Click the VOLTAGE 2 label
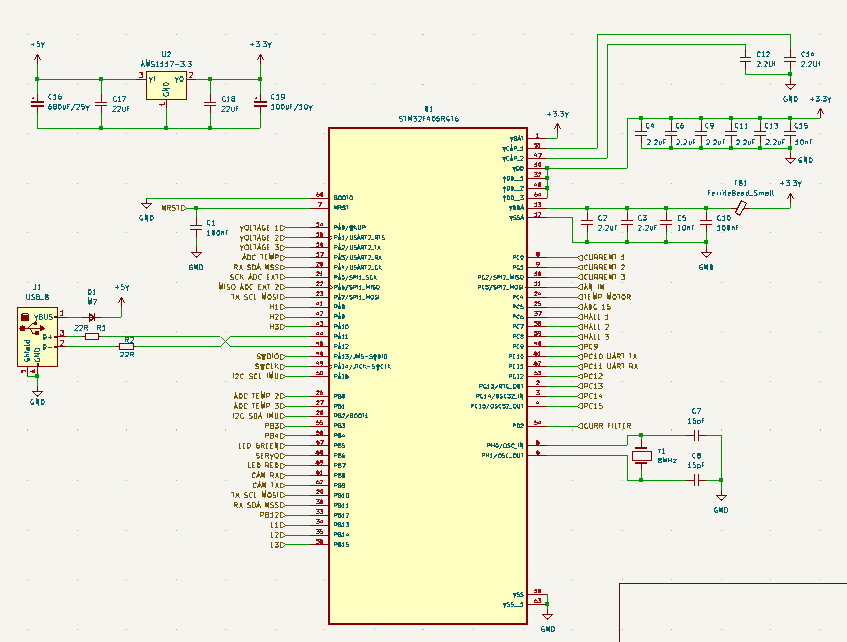This screenshot has width=847, height=642. [x=262, y=238]
